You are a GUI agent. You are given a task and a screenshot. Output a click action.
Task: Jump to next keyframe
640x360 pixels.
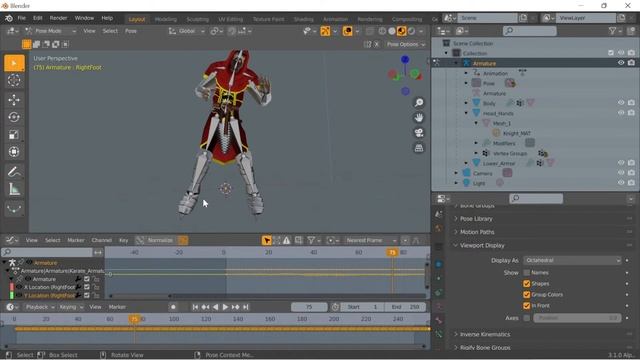pyautogui.click(x=236, y=307)
